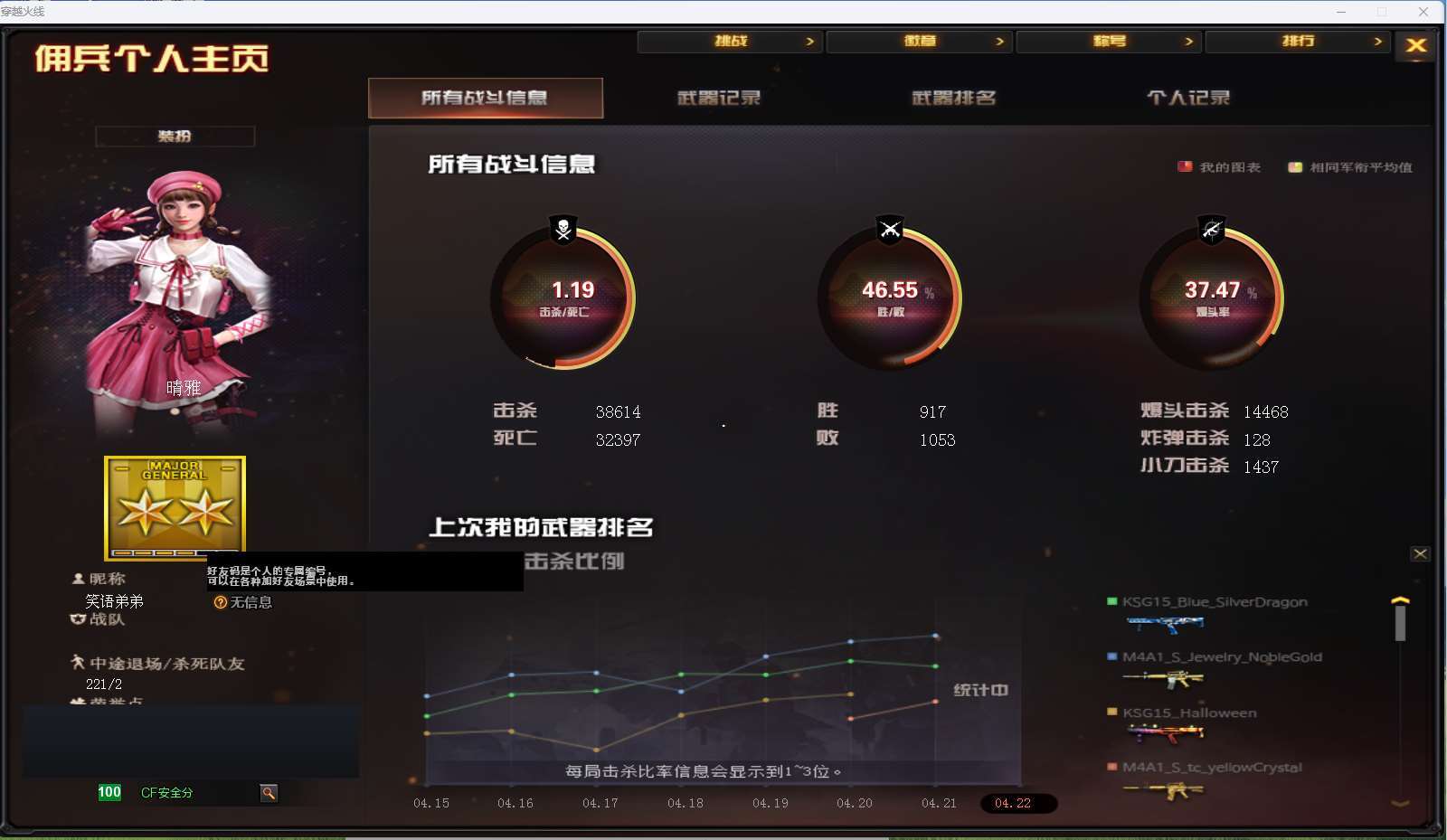Screen dimensions: 1447x840
Task: Open the 称号 (title) menu button
Action: (1108, 42)
